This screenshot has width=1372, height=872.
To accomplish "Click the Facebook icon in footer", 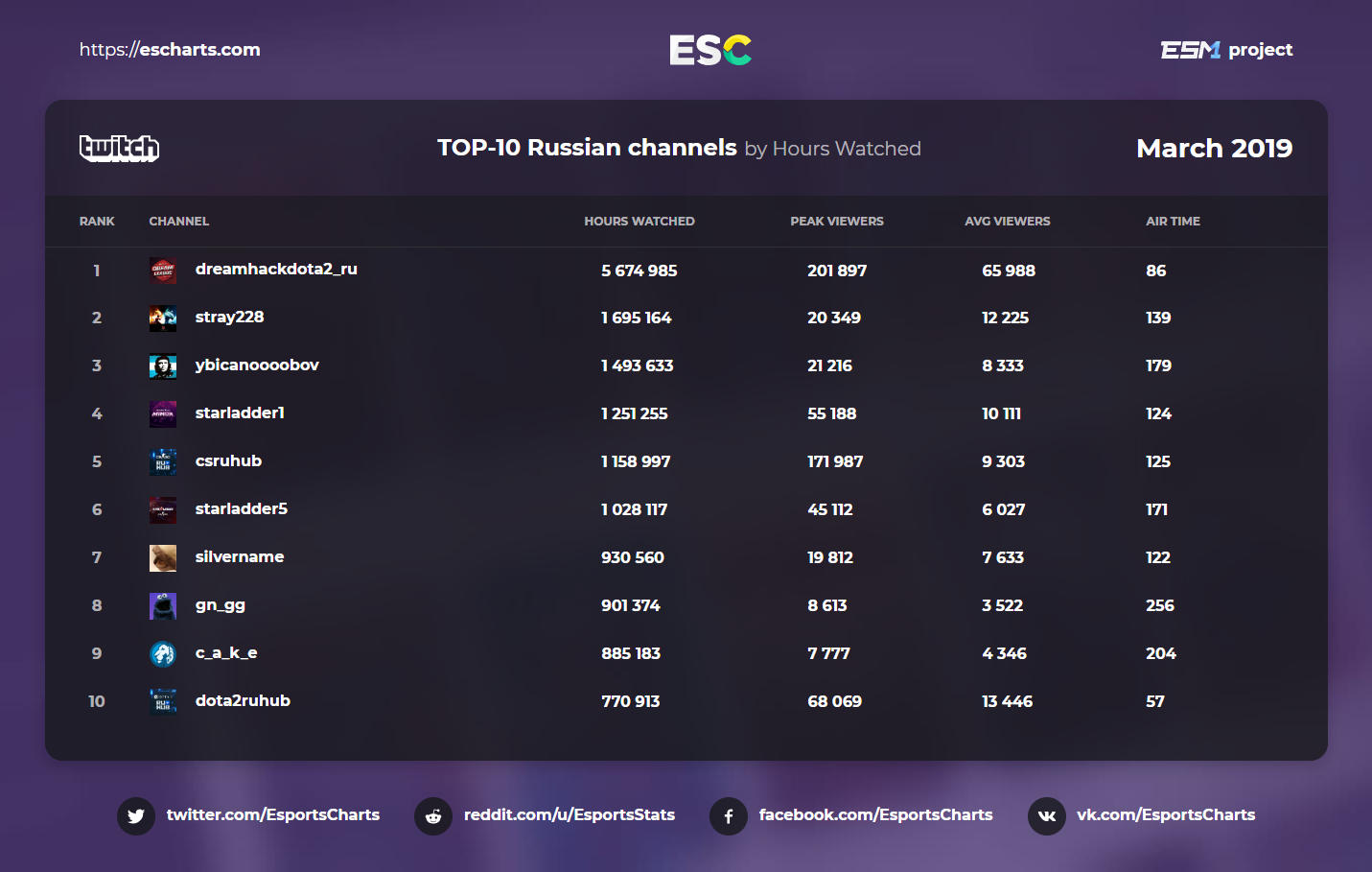I will pos(729,816).
